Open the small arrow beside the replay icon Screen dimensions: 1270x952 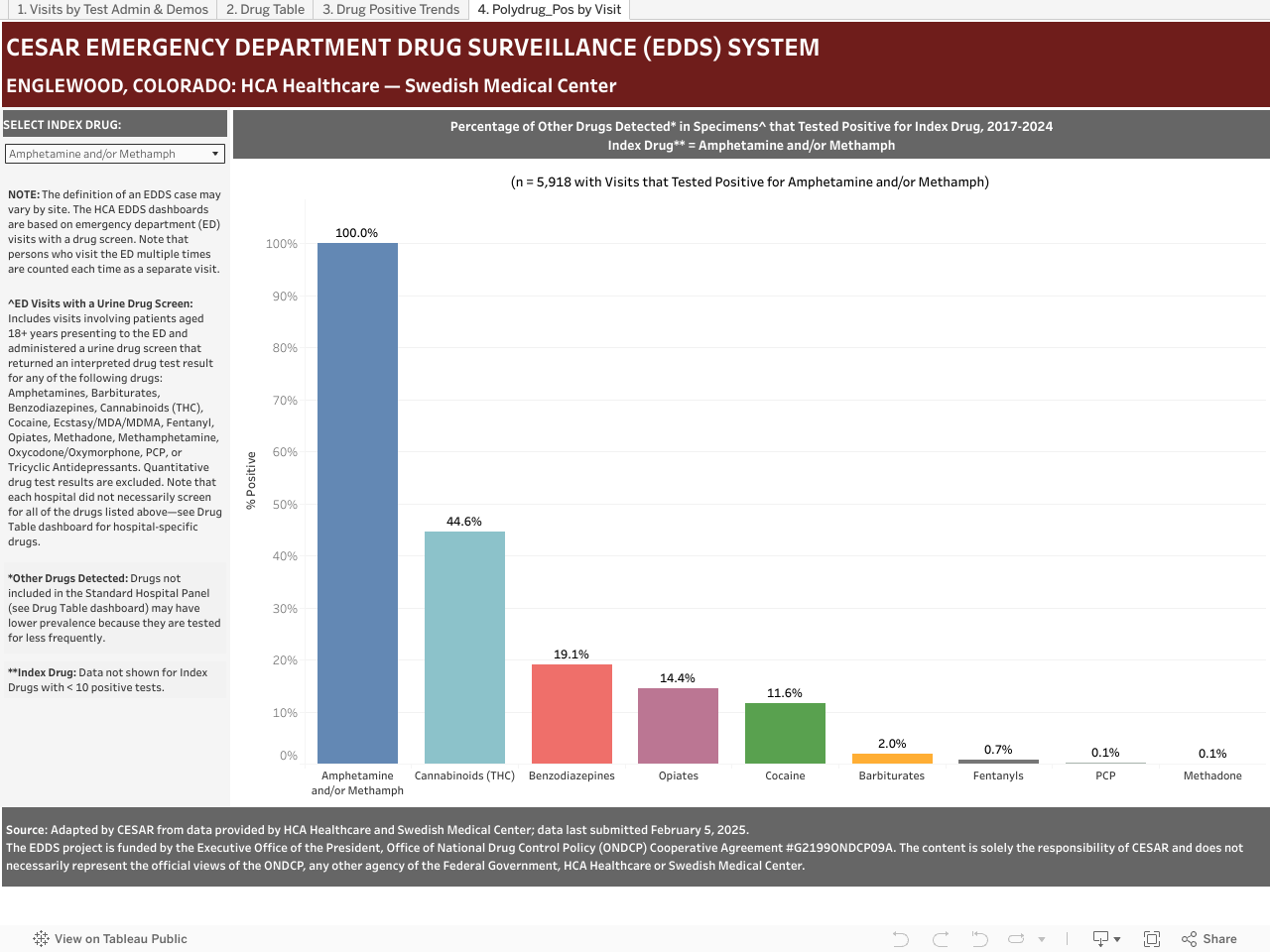[1042, 939]
